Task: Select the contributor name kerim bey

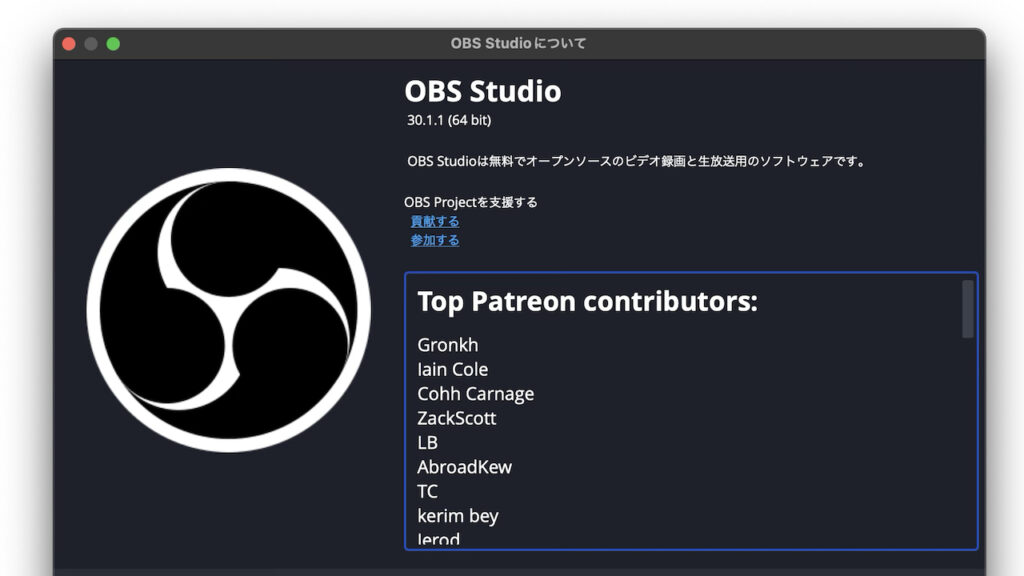Action: pos(457,516)
